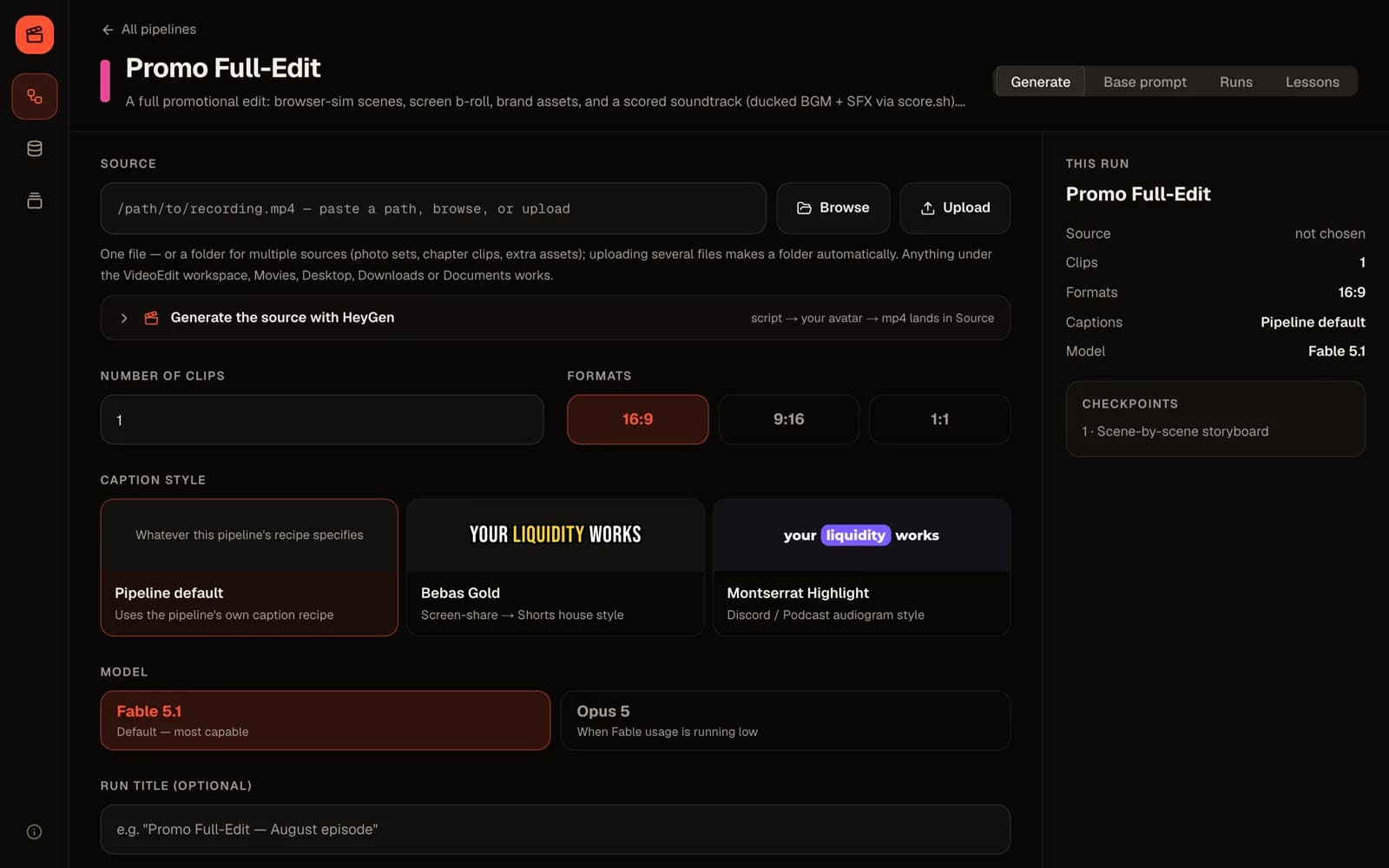Choose the Pipeline default caption style
This screenshot has width=1389, height=868.
click(249, 567)
